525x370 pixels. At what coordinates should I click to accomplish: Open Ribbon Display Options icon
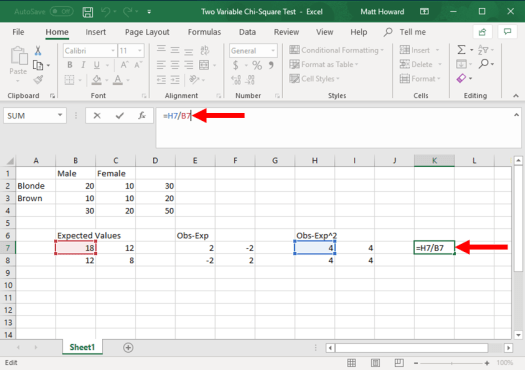[424, 12]
